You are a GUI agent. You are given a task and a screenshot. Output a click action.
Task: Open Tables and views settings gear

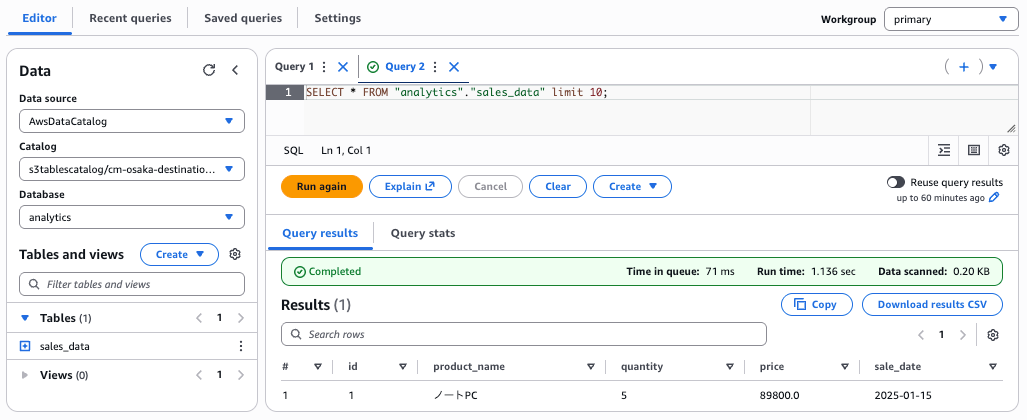click(235, 254)
